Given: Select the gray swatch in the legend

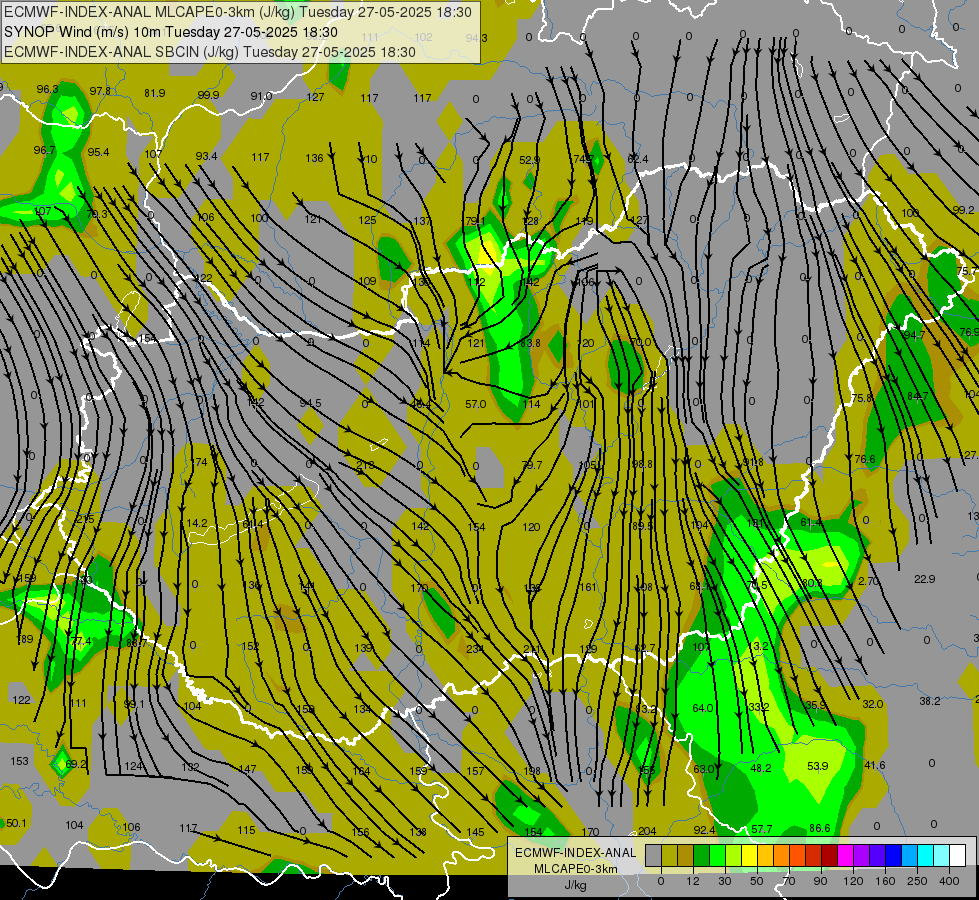Looking at the screenshot, I should 653,855.
